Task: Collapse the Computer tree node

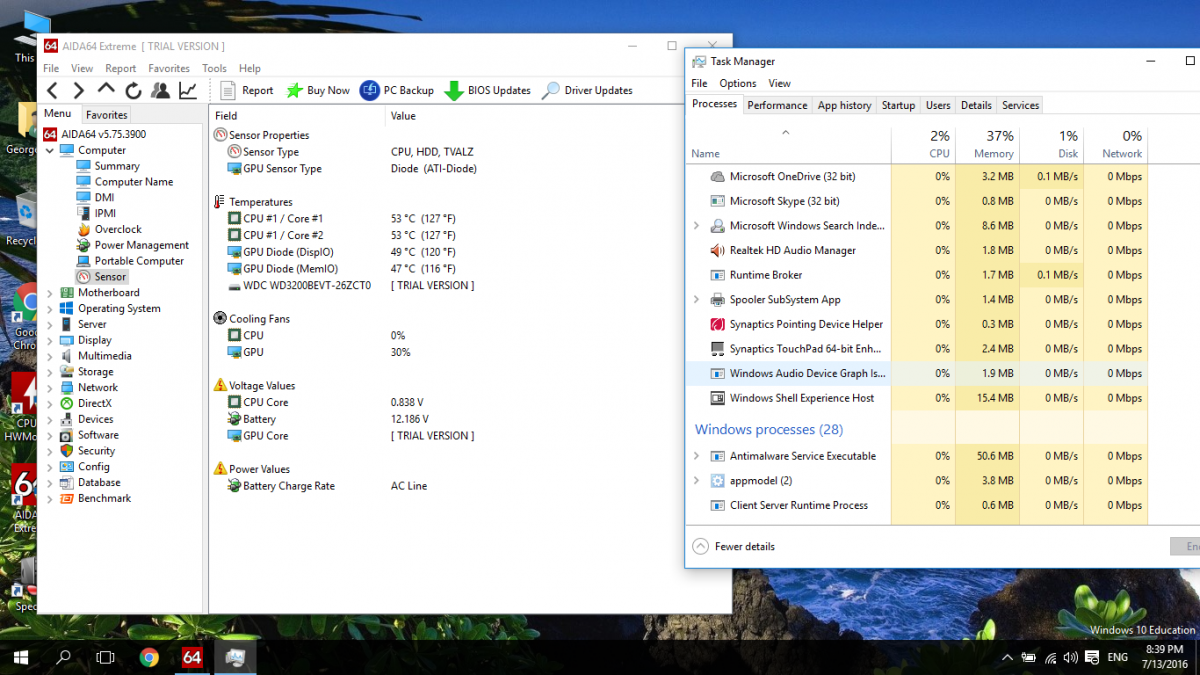Action: [50, 150]
